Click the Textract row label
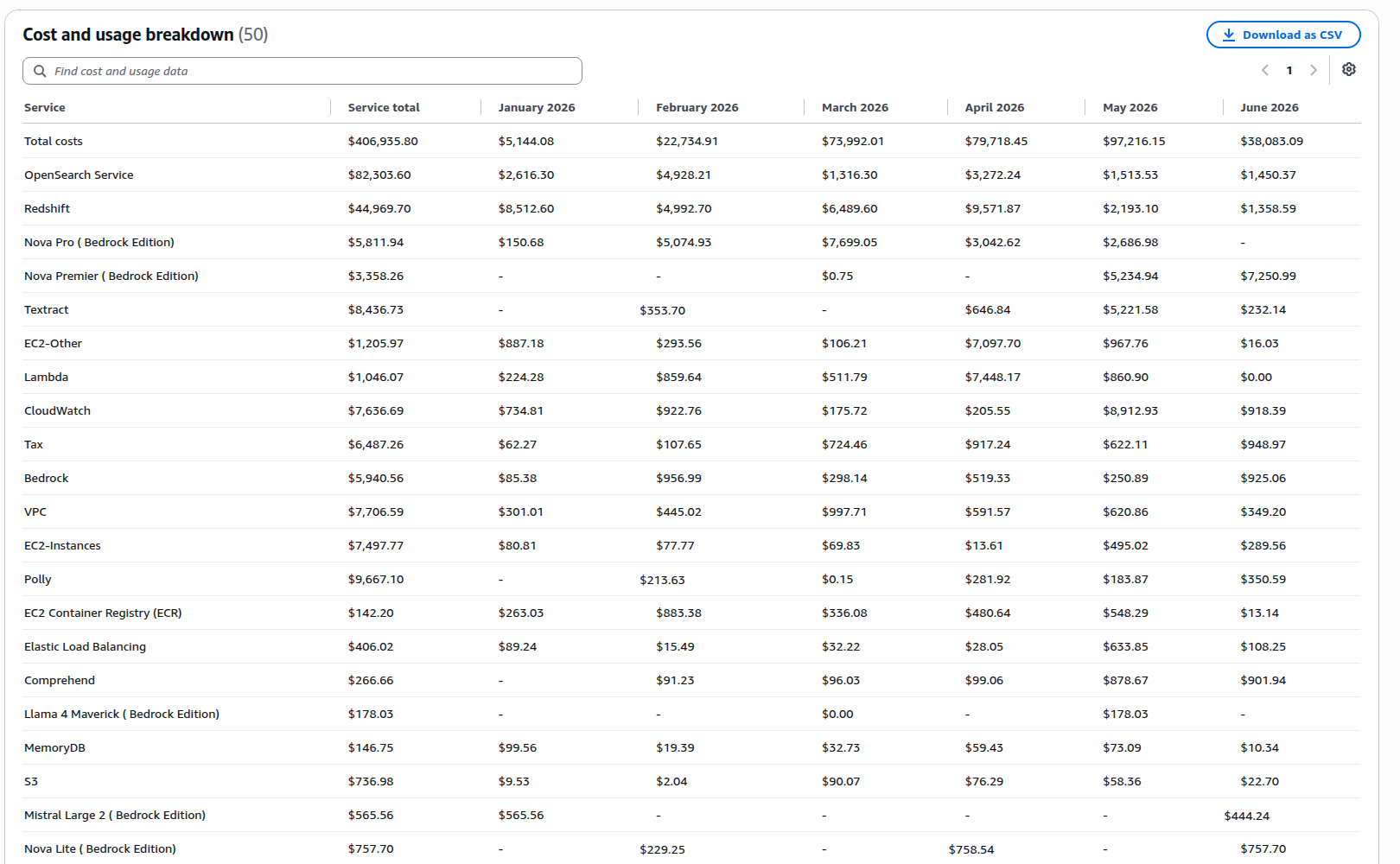Screen dimensions: 1400x864 point(46,309)
